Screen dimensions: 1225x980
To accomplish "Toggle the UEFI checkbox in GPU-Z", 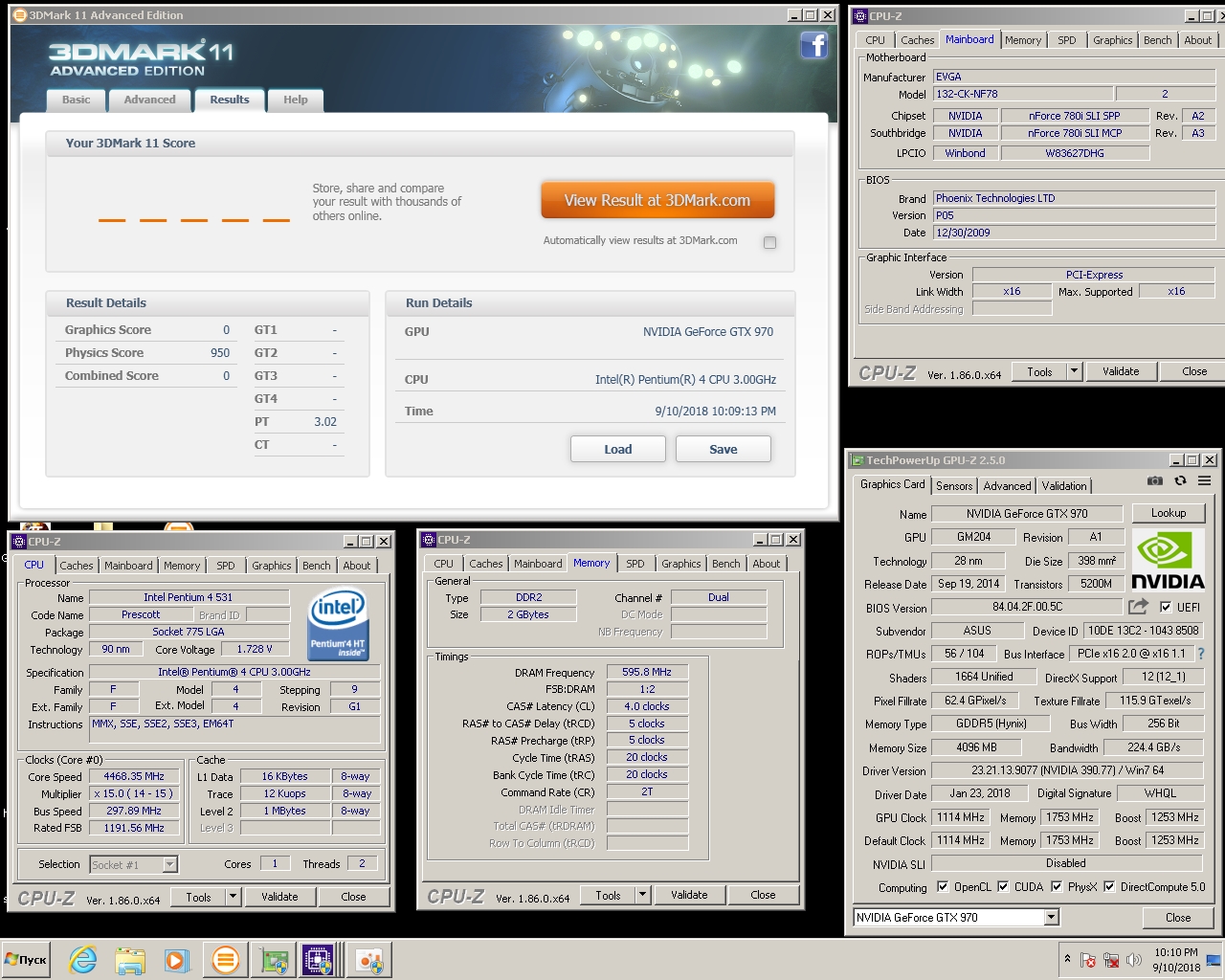I will [1166, 607].
